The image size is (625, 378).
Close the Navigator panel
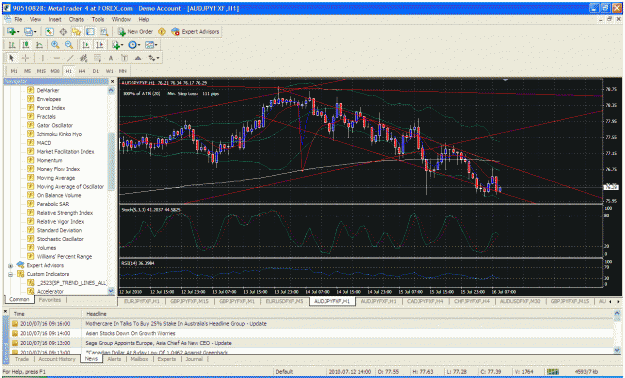112,81
